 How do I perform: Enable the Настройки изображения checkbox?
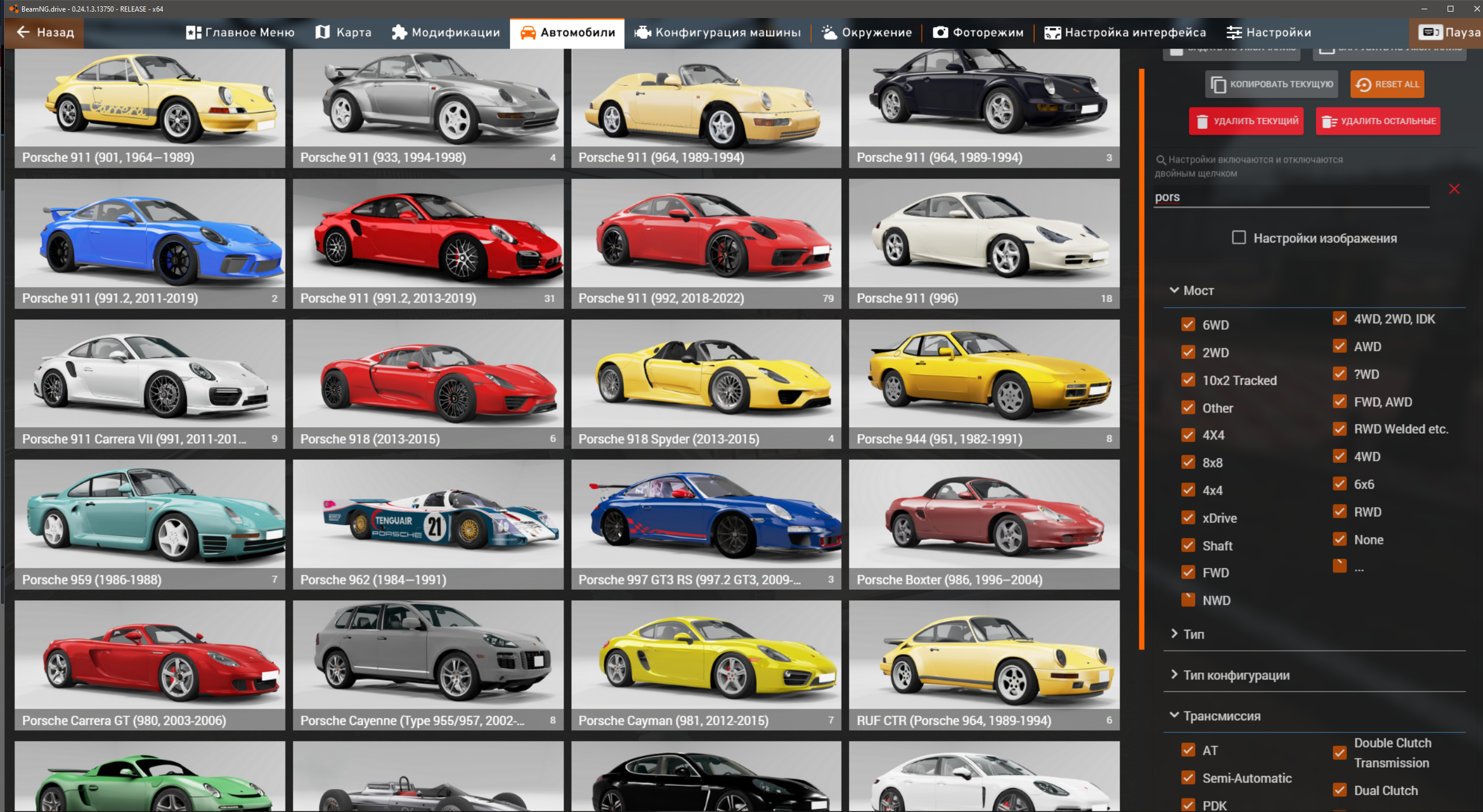pos(1239,238)
